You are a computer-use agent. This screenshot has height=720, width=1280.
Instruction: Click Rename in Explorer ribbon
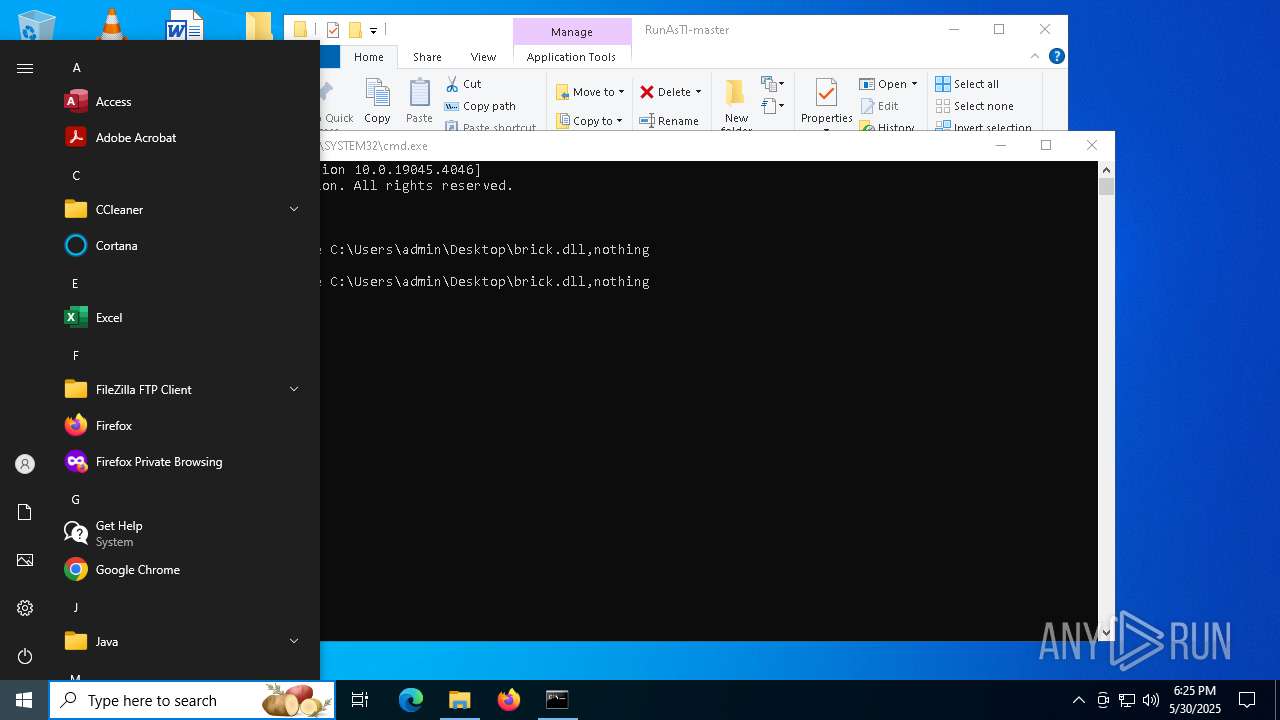tap(669, 121)
